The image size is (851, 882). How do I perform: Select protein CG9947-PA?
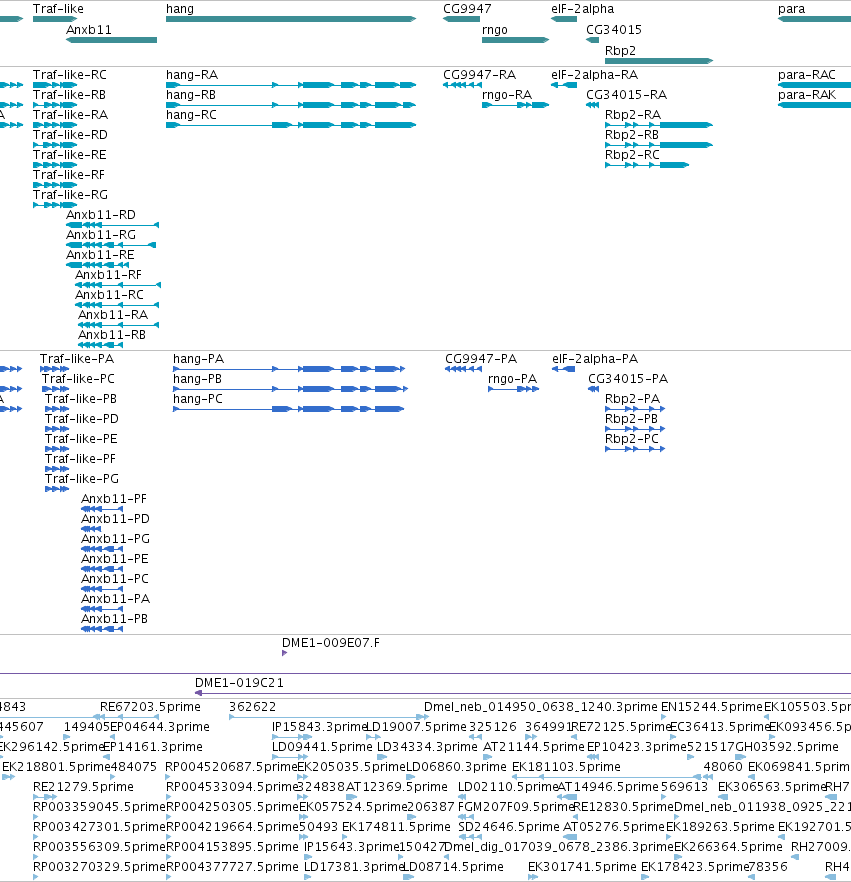481,359
